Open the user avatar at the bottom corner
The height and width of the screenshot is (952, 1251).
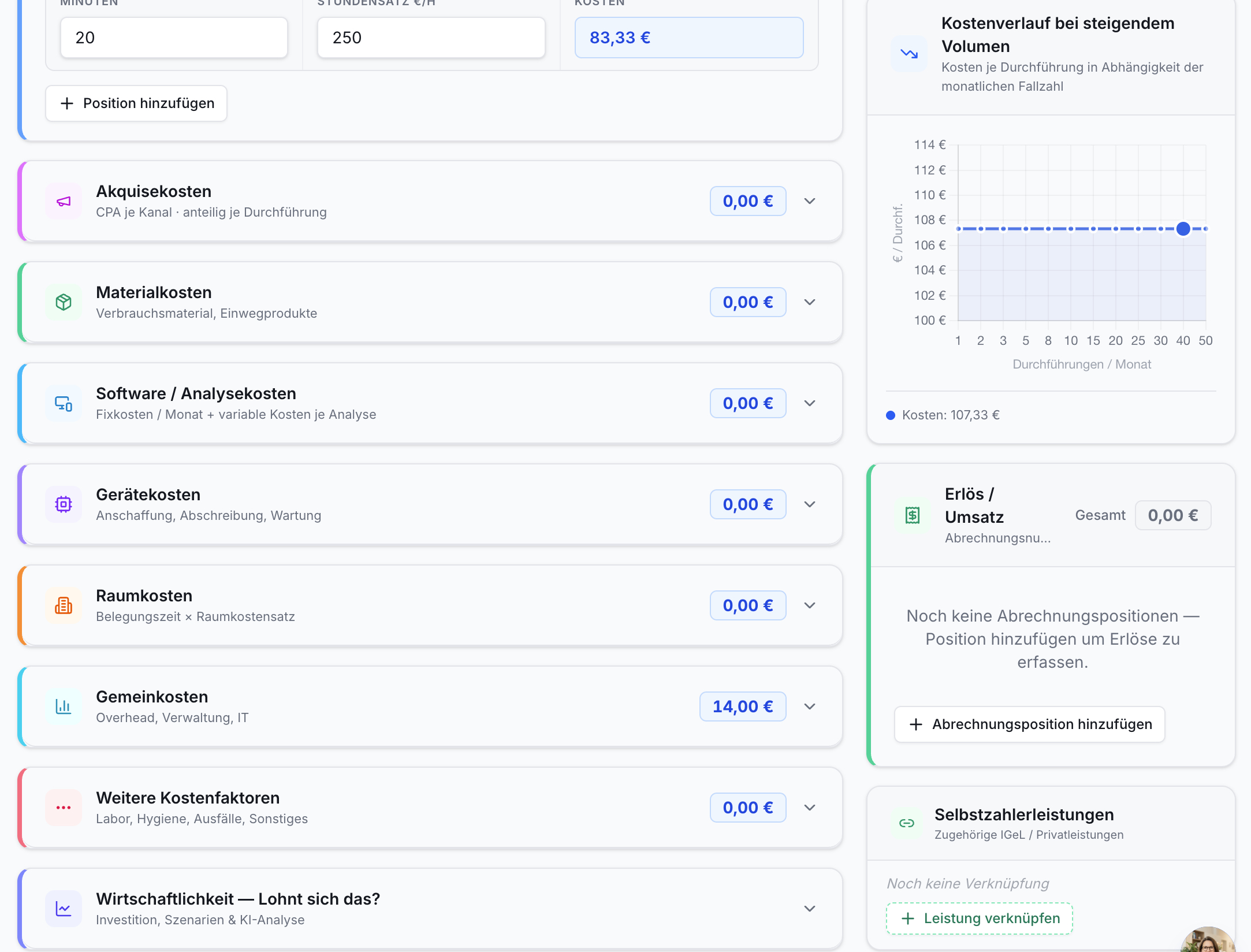[1209, 940]
